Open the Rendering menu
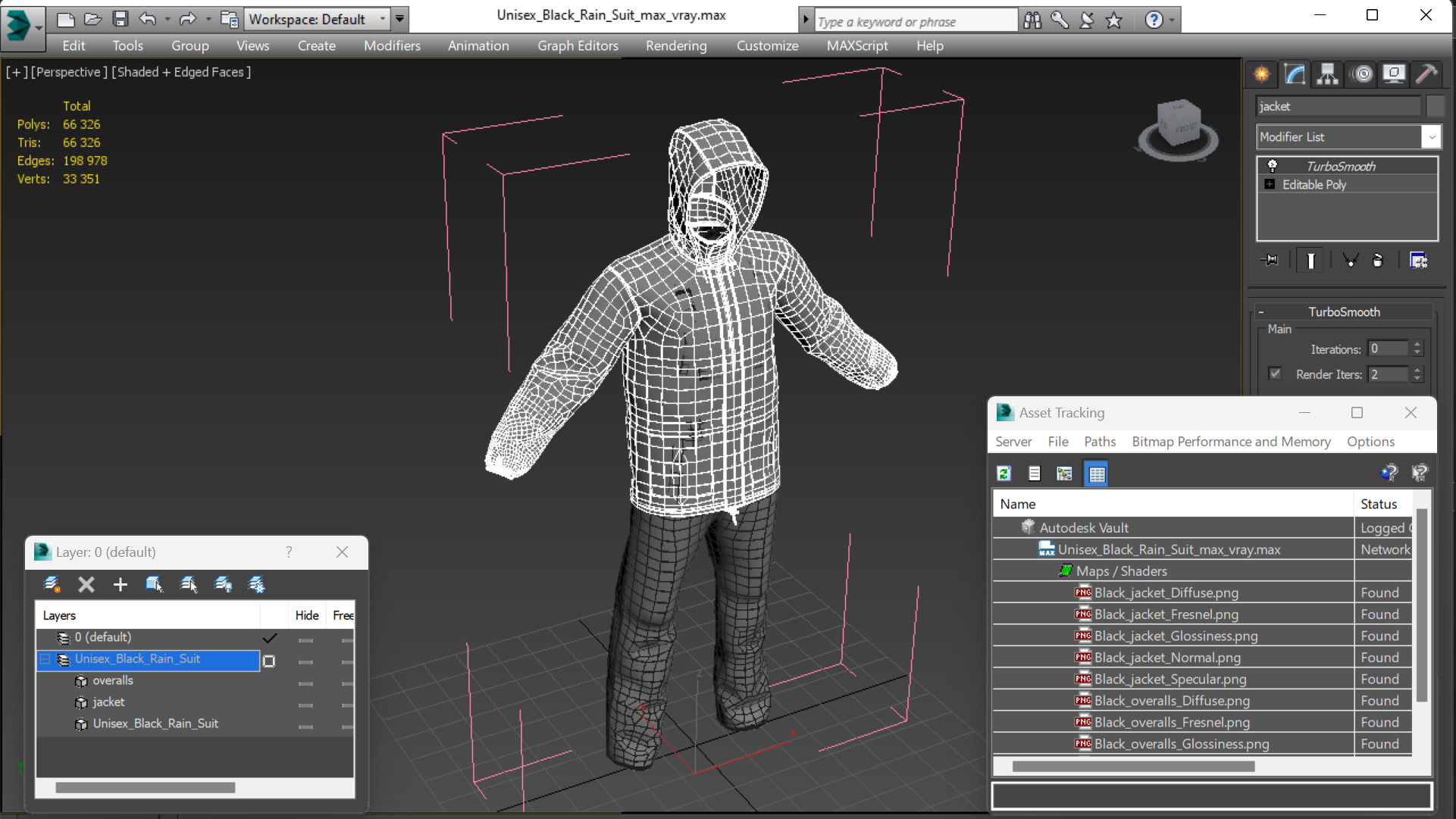 tap(676, 45)
